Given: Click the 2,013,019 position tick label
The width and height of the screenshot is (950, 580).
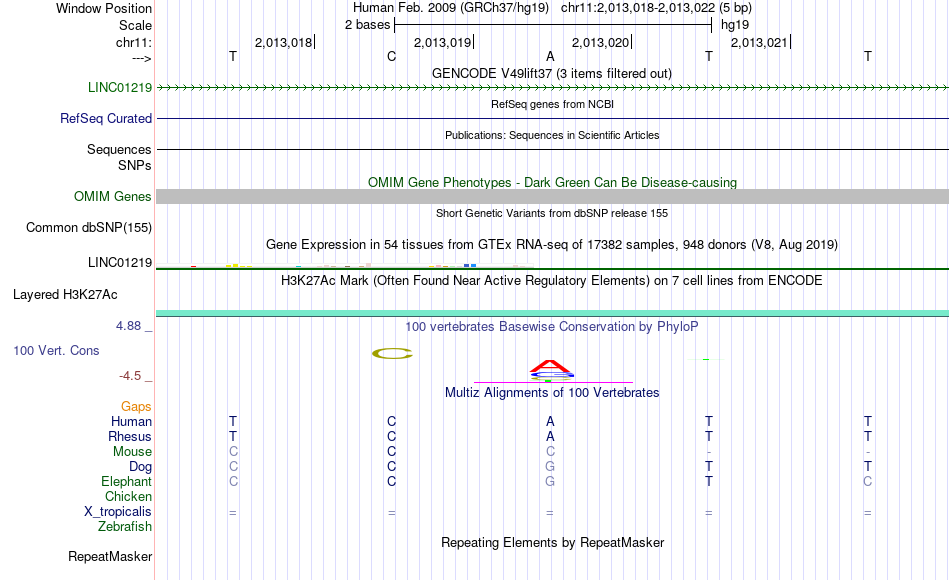Looking at the screenshot, I should 442,42.
